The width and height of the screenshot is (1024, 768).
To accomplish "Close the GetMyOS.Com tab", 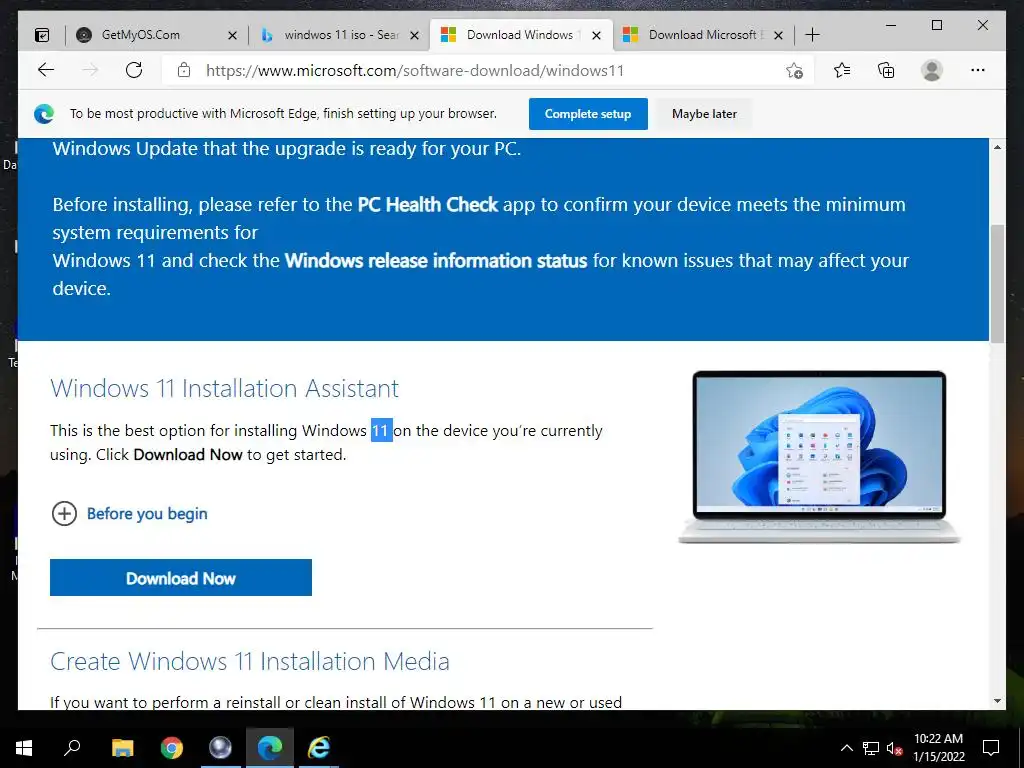I will click(232, 35).
